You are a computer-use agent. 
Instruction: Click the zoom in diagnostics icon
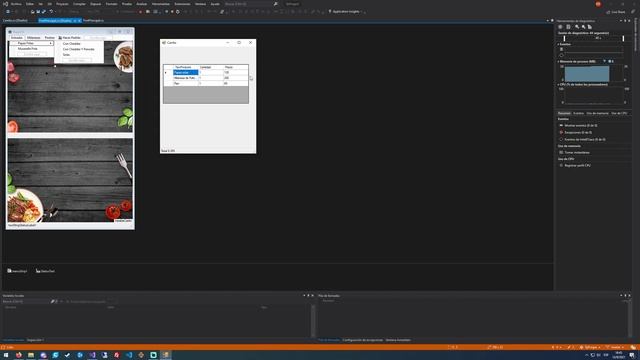point(577,27)
